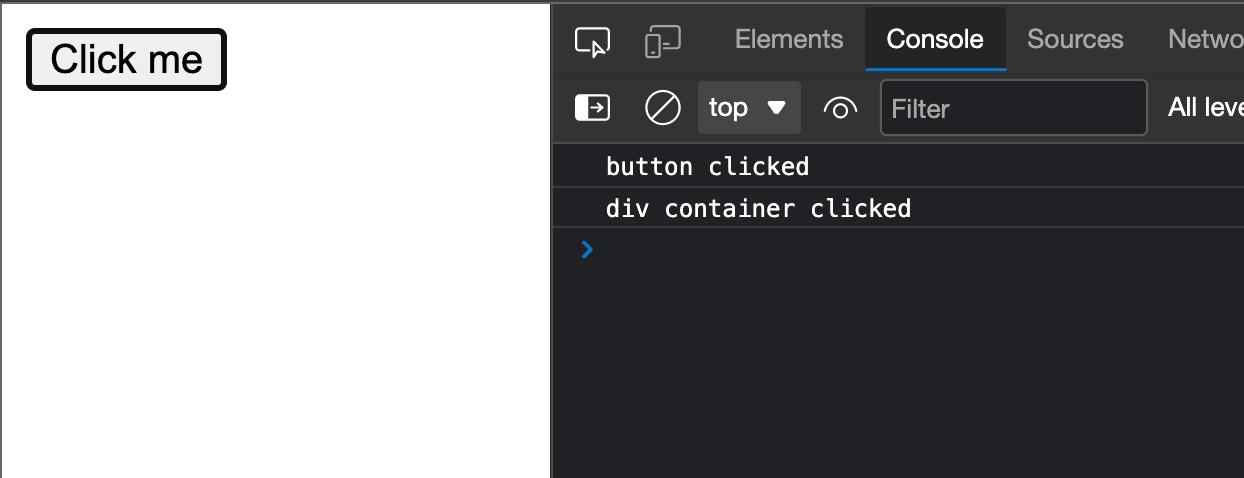Expand the "All levels" log level dropdown
The height and width of the screenshot is (478, 1244).
point(1205,107)
